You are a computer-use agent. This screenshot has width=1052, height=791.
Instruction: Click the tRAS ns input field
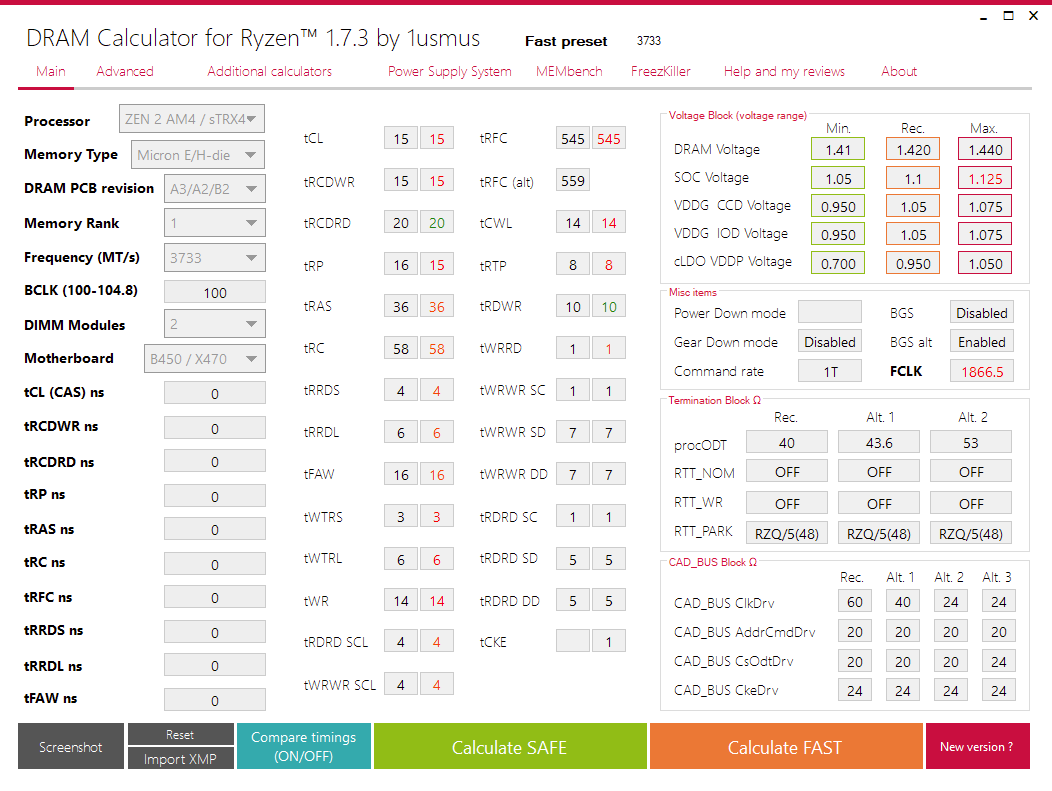click(x=215, y=529)
